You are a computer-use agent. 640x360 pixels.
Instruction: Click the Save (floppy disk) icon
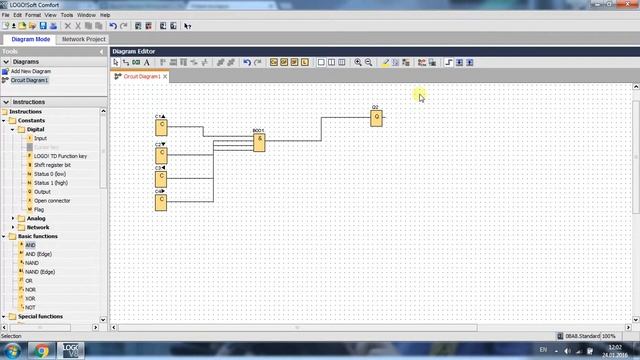coord(43,26)
